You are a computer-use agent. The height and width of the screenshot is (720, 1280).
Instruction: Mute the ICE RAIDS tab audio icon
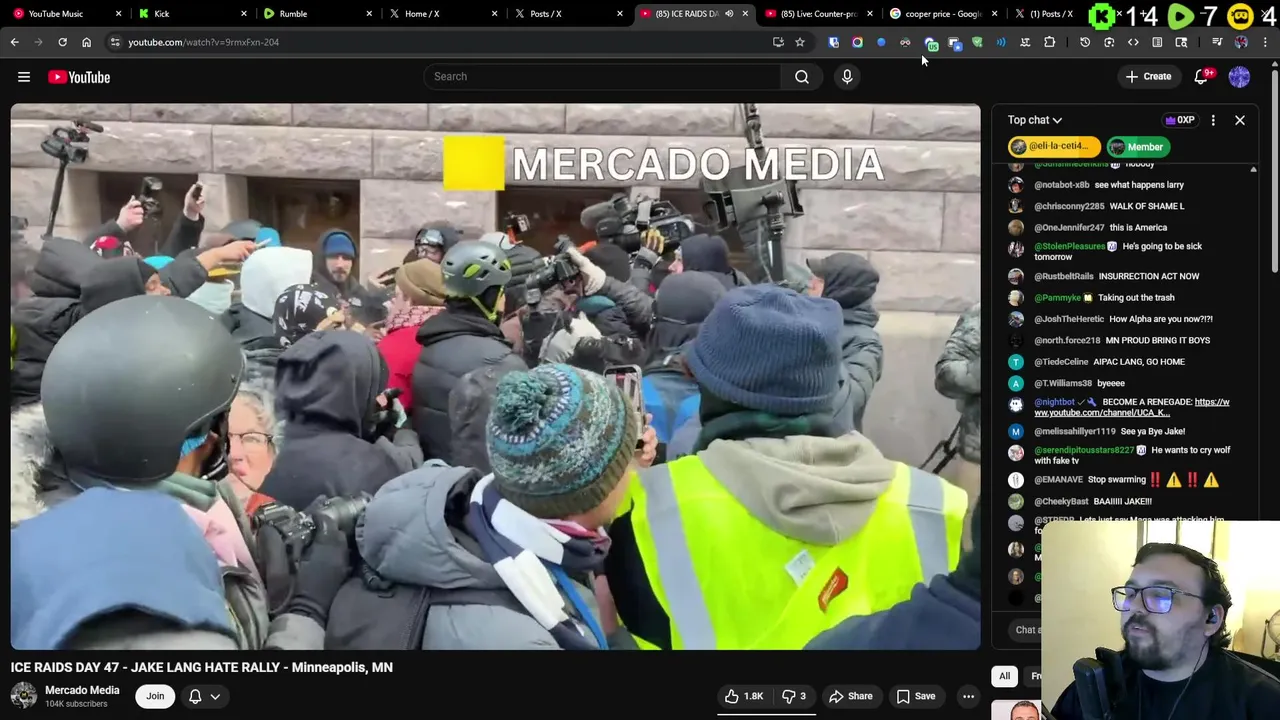729,14
